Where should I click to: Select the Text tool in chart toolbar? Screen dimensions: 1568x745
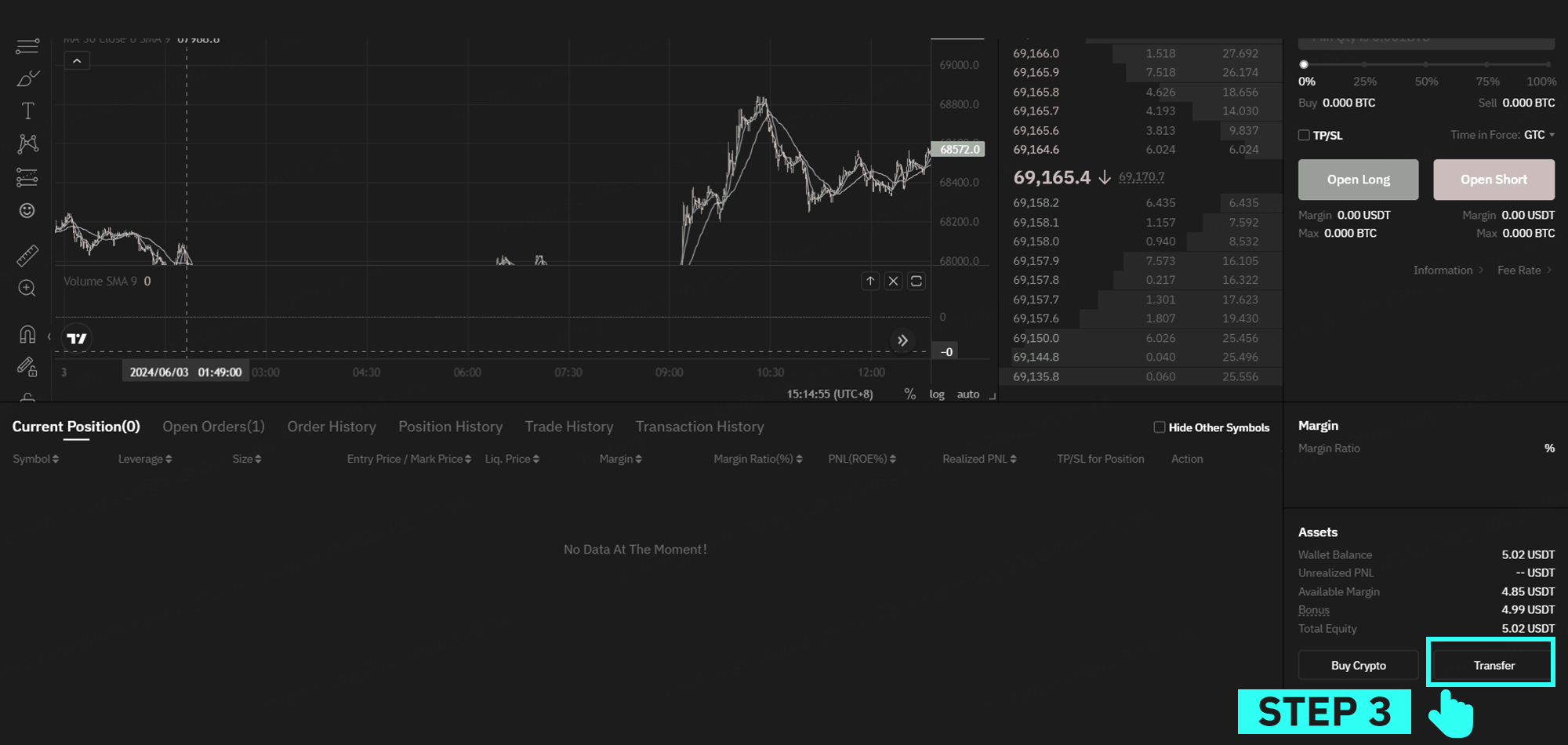point(27,111)
